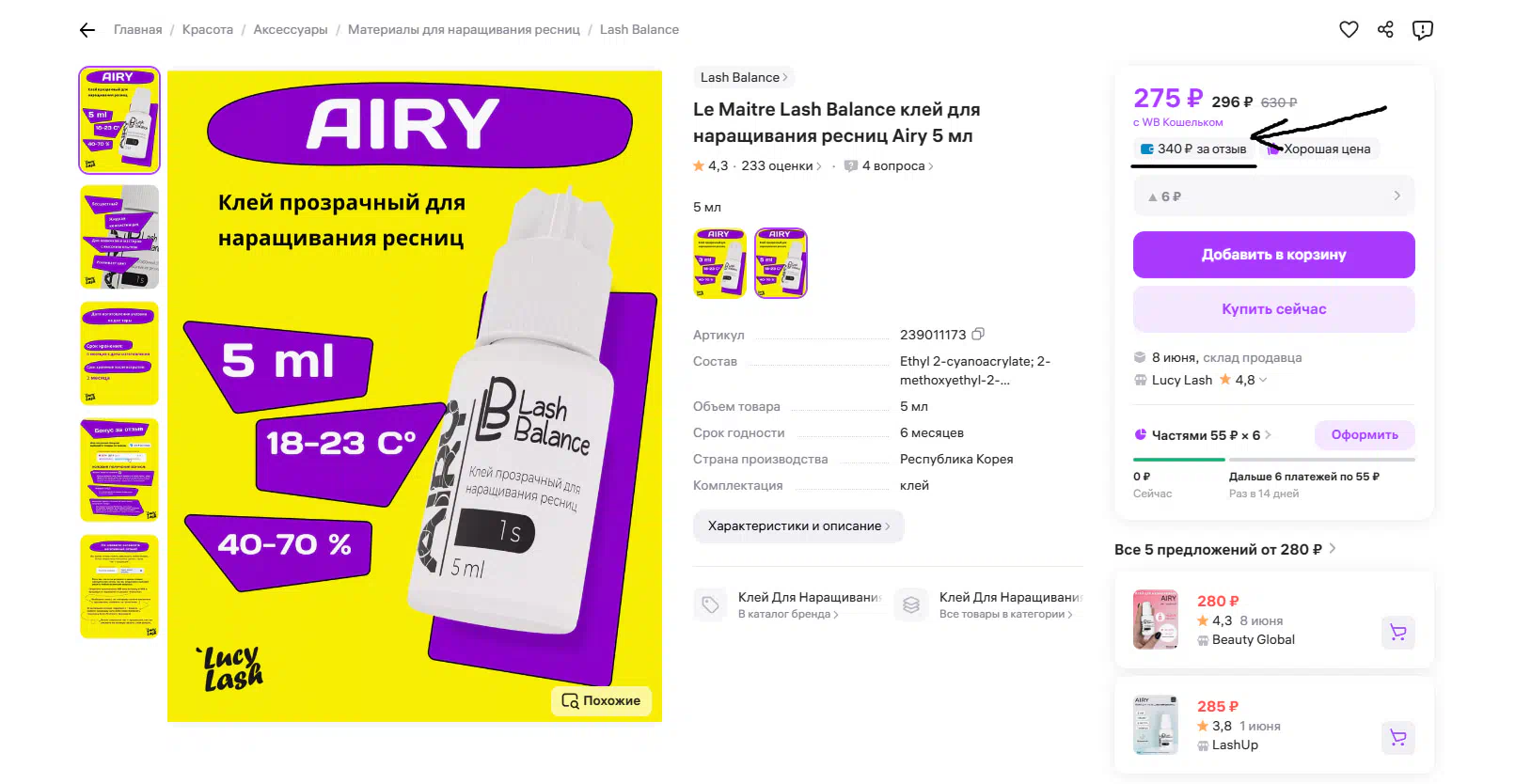Expand seller Lucy Lash rating chevron
The width and height of the screenshot is (1531, 784).
click(x=1263, y=380)
